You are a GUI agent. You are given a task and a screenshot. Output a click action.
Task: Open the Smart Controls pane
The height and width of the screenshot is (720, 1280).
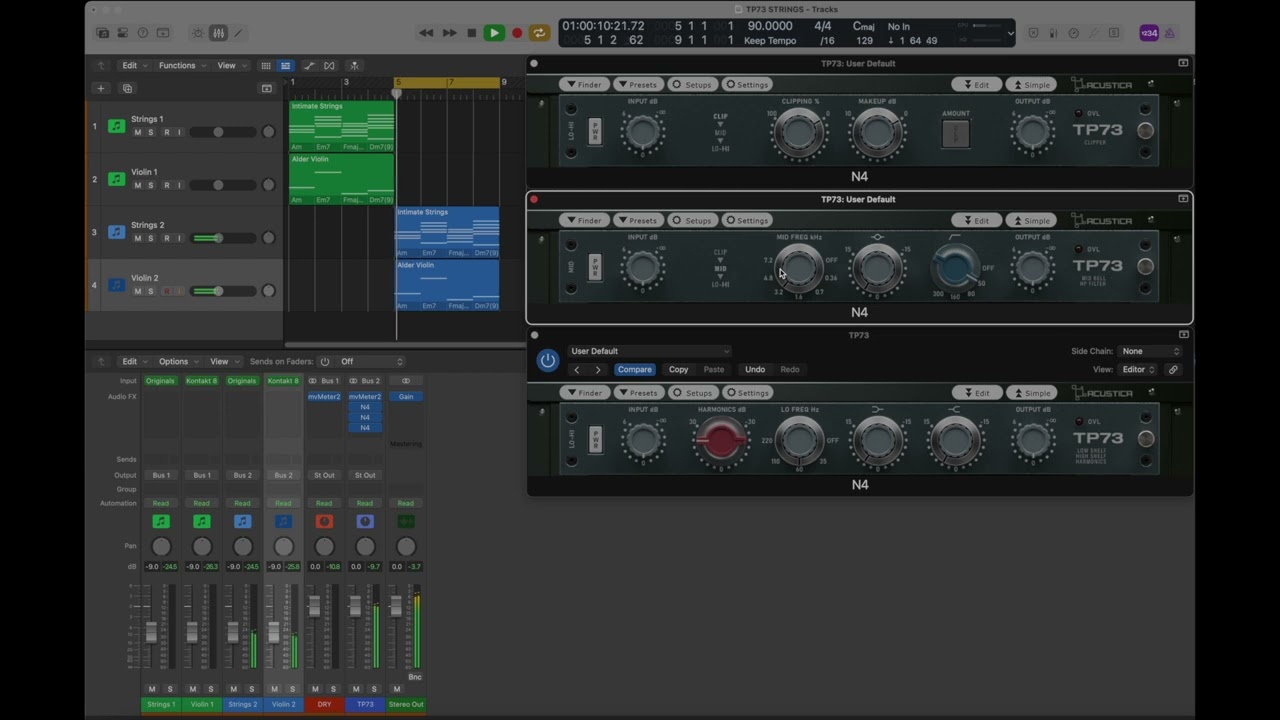198,33
